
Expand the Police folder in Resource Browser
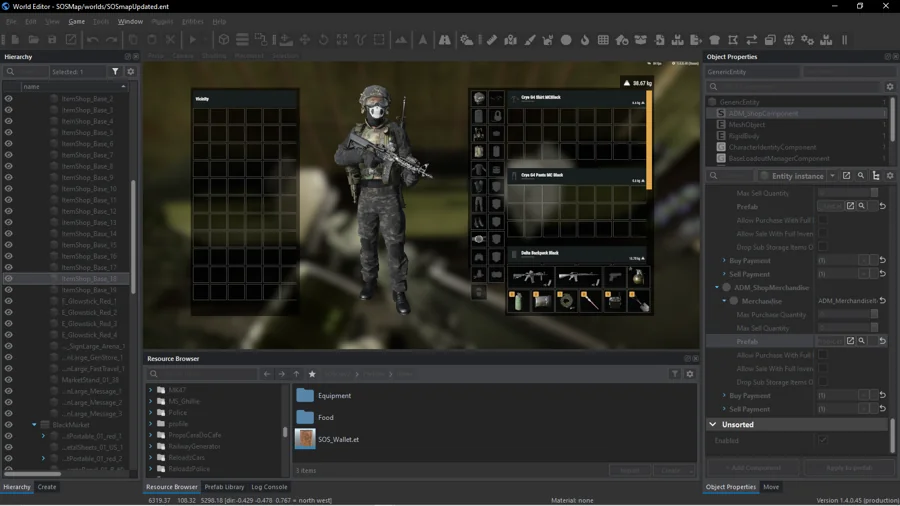click(151, 412)
